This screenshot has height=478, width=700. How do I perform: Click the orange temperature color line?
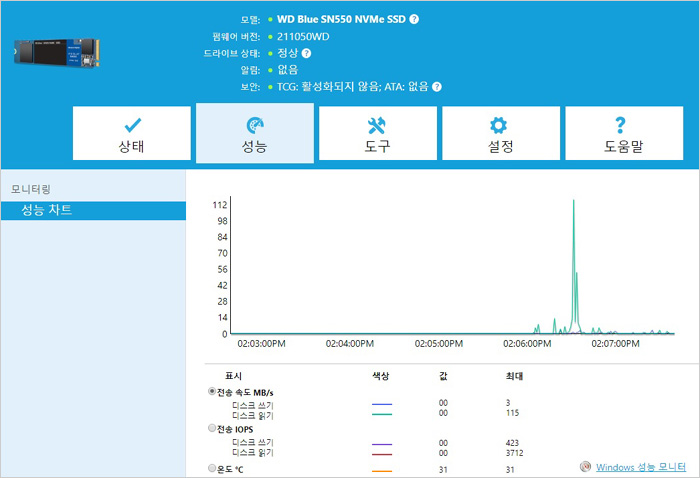(x=382, y=471)
